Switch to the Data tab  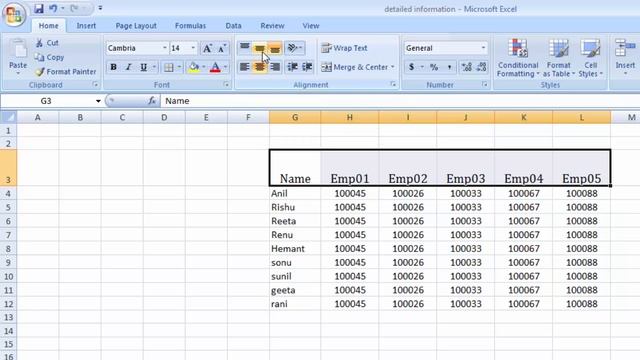[233, 26]
